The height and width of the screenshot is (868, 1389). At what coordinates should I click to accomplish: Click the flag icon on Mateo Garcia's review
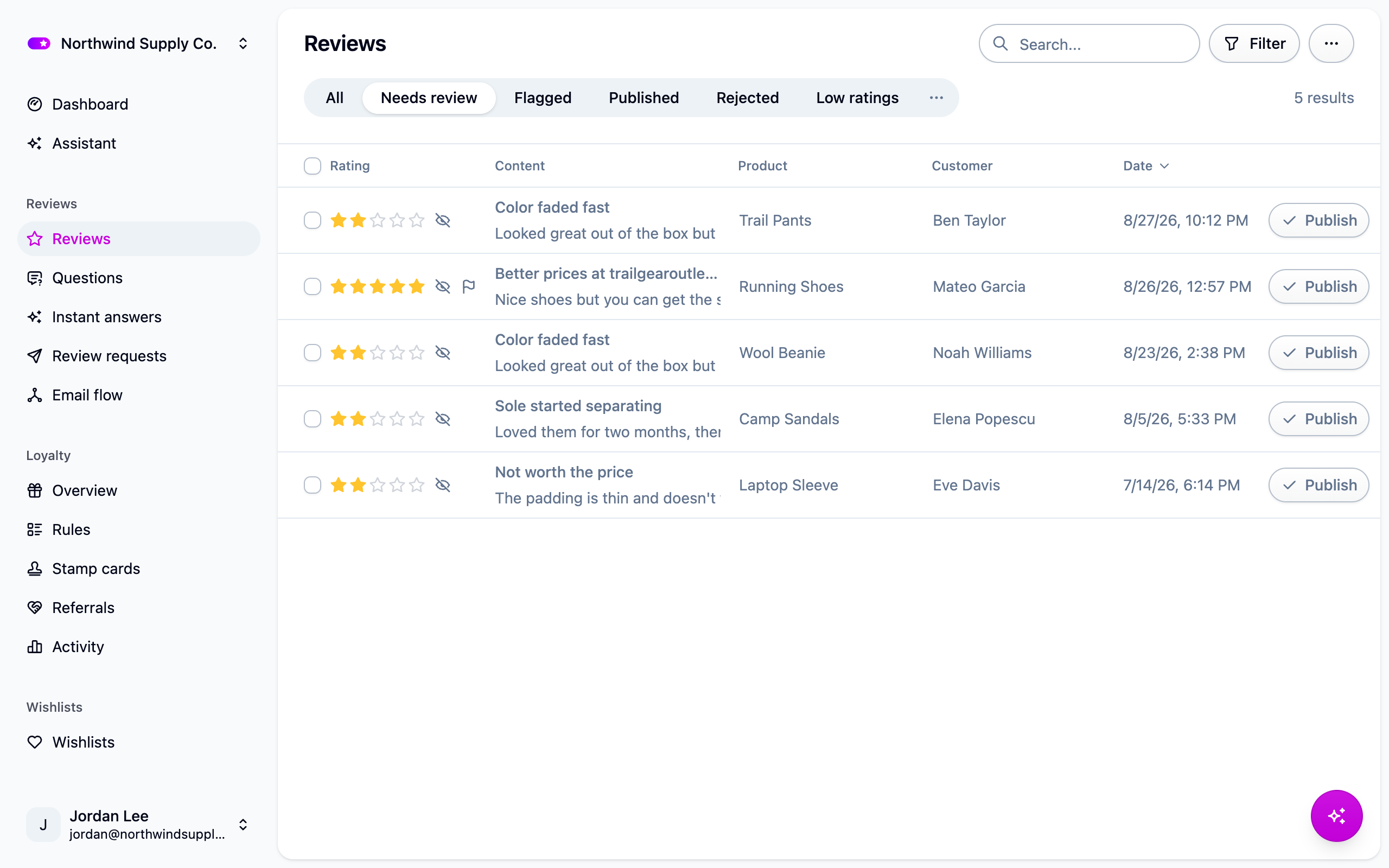[469, 286]
